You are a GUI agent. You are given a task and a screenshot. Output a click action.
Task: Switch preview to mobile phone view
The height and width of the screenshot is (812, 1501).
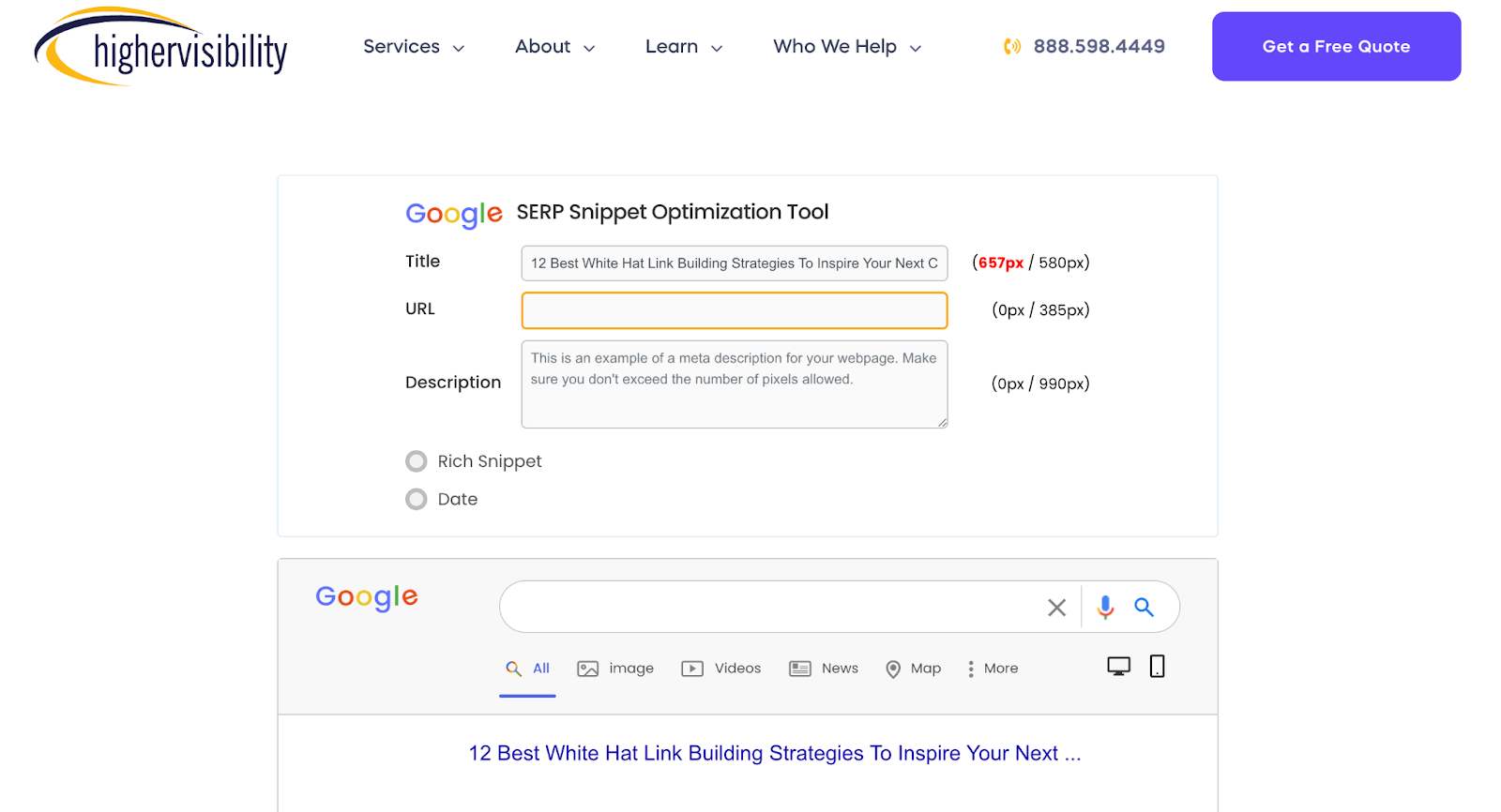pos(1158,667)
